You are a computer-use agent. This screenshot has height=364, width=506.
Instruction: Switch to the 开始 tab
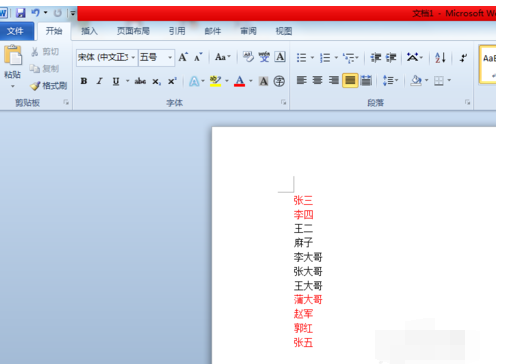[54, 31]
